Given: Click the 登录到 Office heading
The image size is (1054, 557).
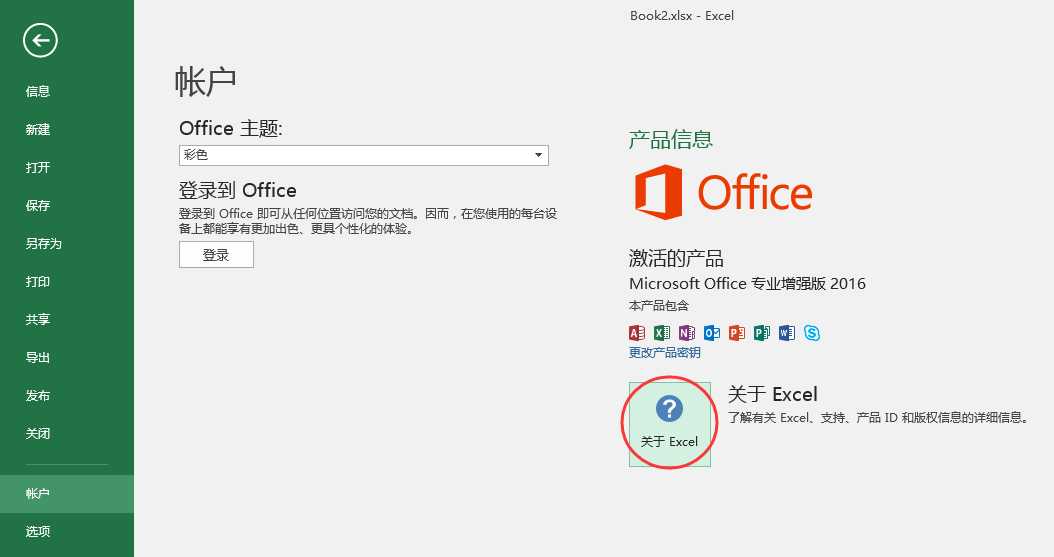Looking at the screenshot, I should coord(237,191).
